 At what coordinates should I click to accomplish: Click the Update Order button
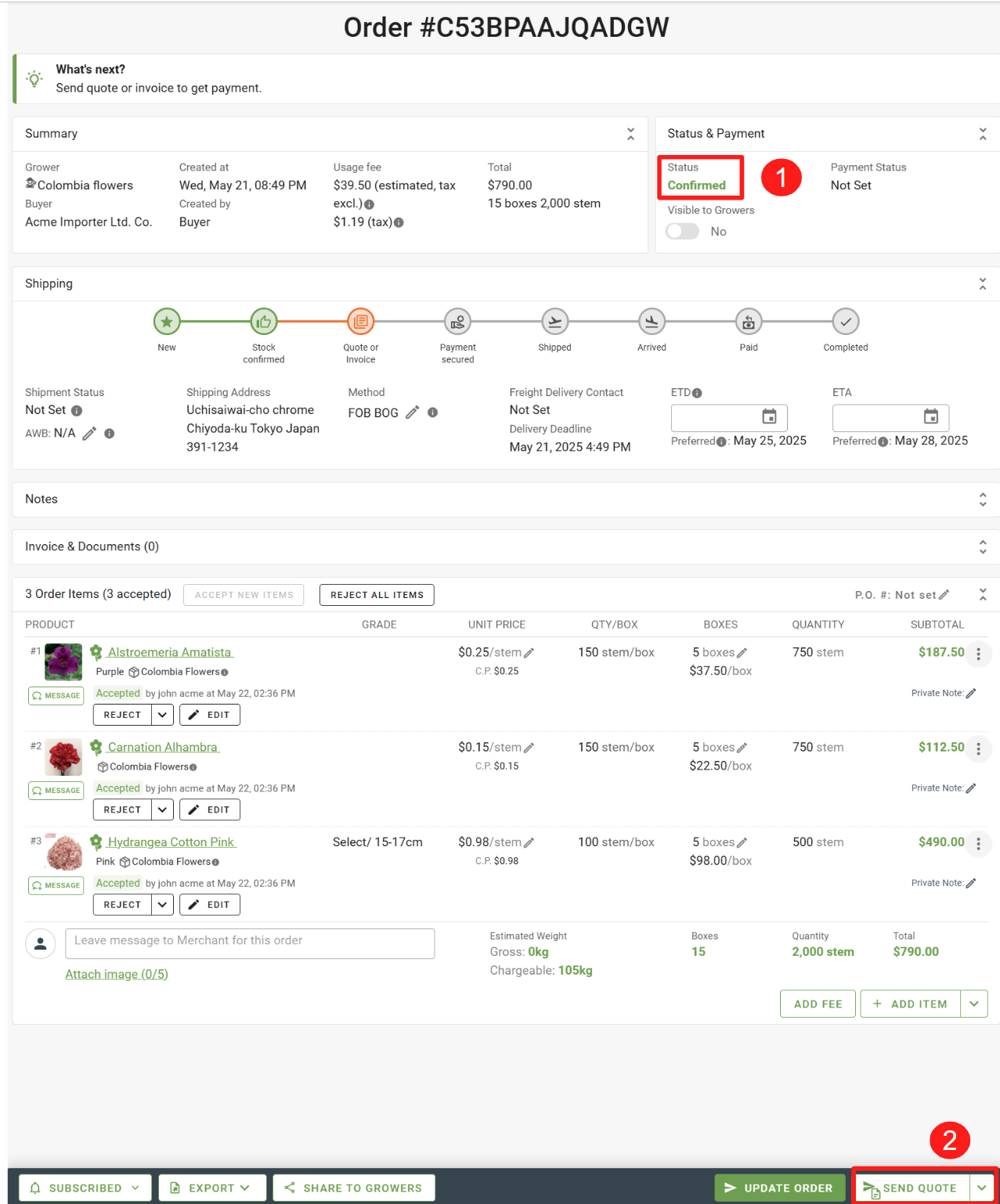[778, 1188]
